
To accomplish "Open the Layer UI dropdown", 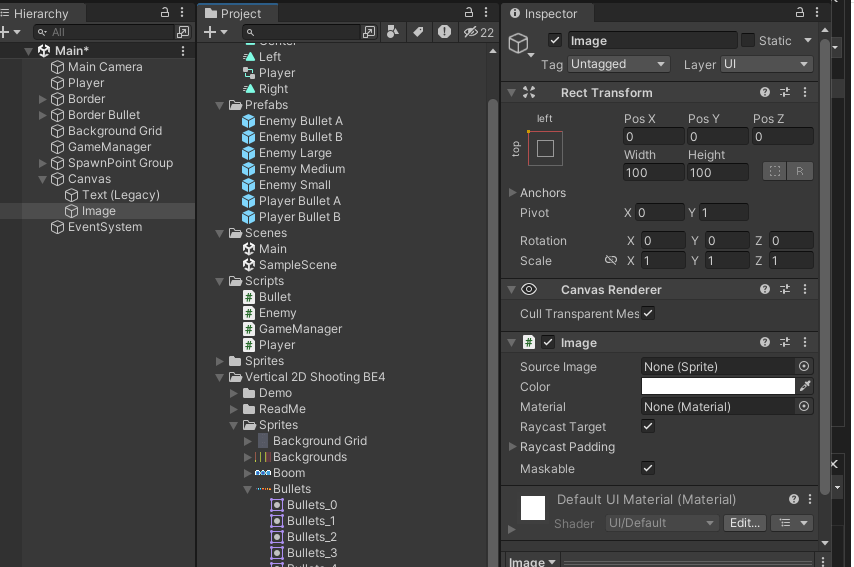I will coord(767,64).
